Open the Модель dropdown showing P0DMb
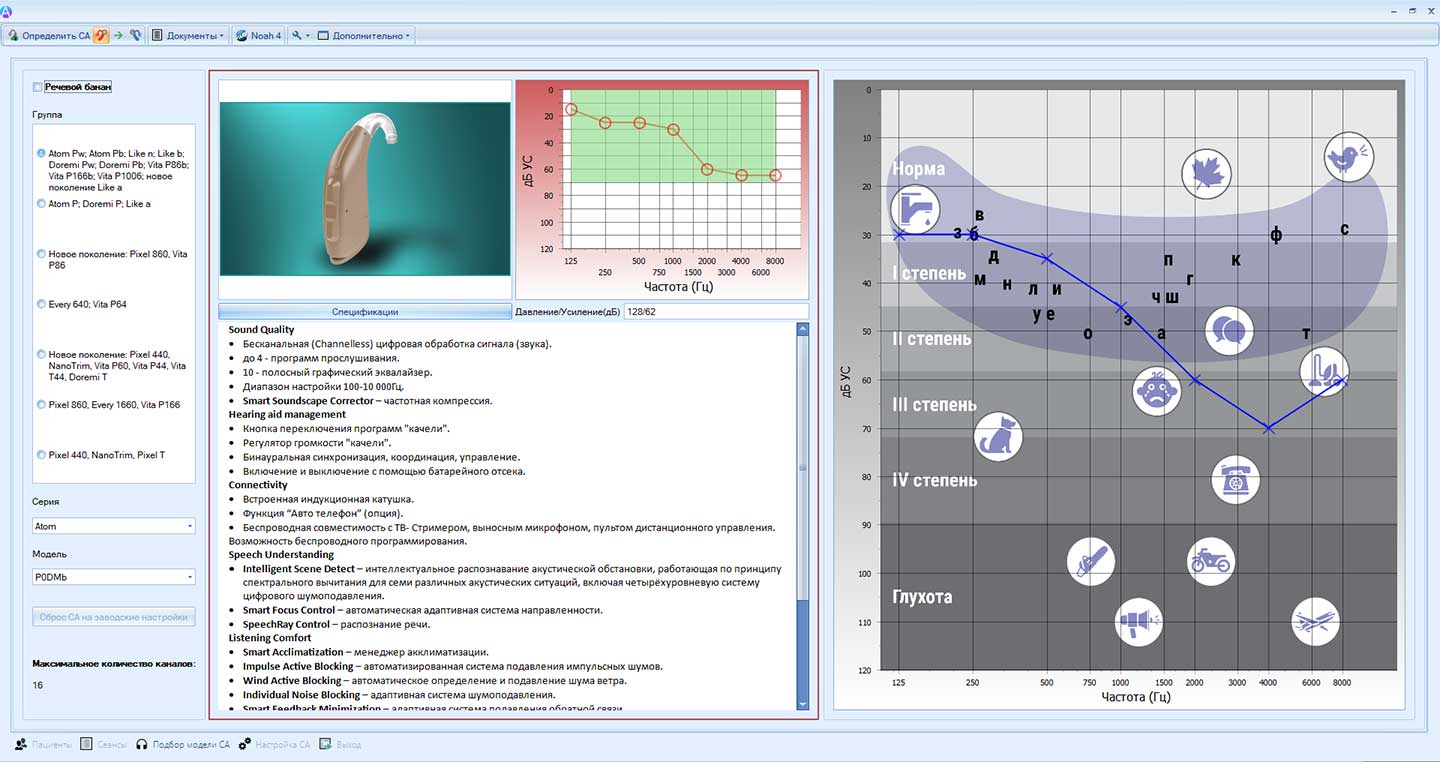This screenshot has width=1440, height=762. tap(114, 577)
